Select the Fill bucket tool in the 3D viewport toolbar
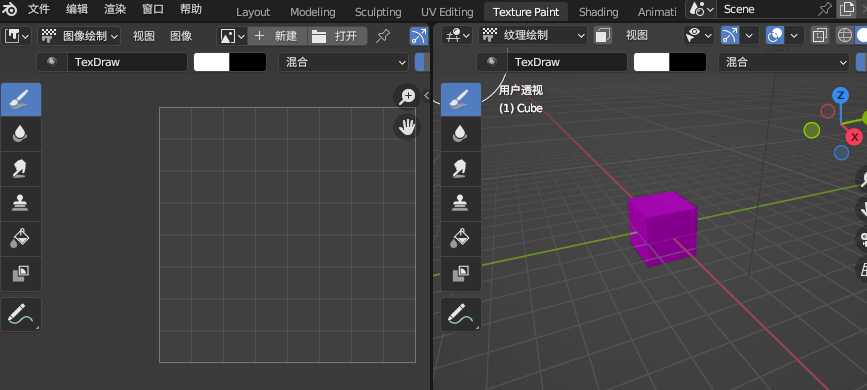 pyautogui.click(x=461, y=238)
